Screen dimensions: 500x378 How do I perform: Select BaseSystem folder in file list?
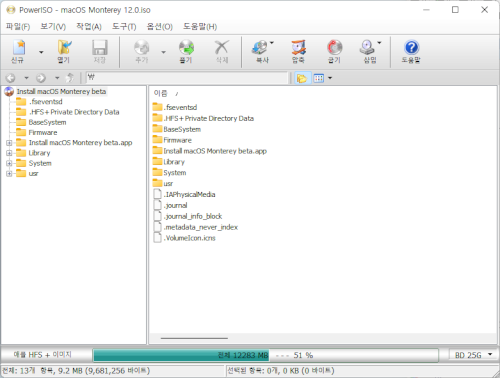(177, 129)
